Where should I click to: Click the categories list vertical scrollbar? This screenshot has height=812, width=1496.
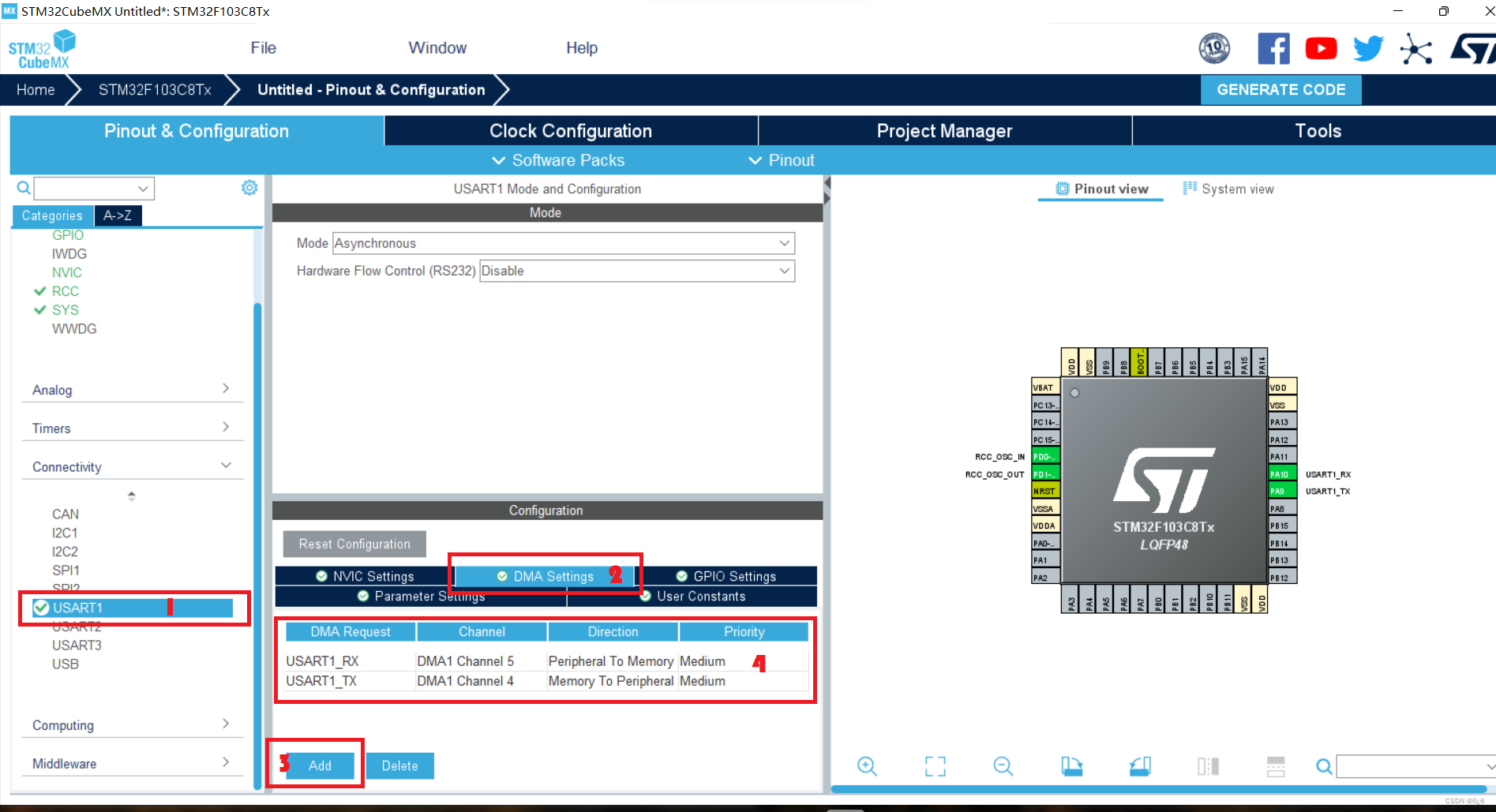click(257, 544)
